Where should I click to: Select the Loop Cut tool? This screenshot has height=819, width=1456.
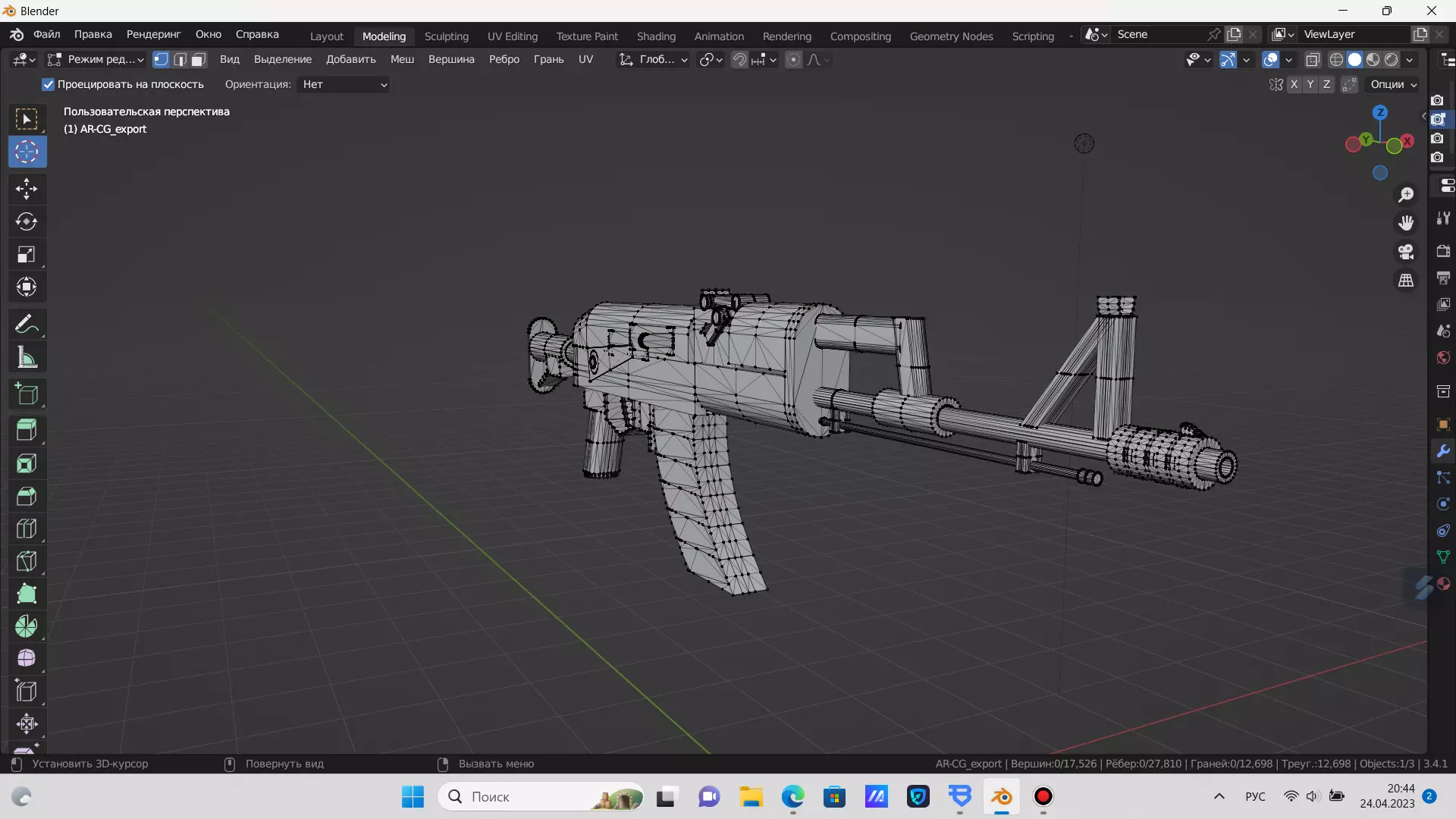coord(27,529)
